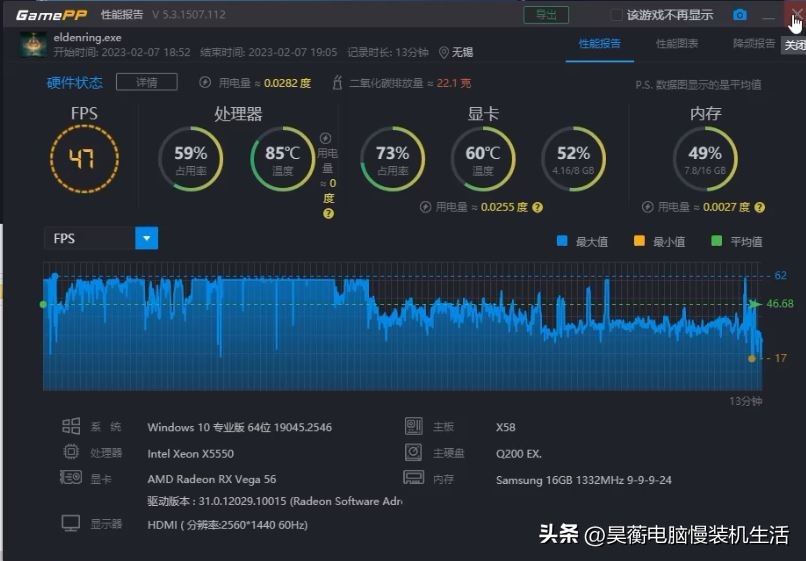Open the 详情 details button

[x=146, y=82]
